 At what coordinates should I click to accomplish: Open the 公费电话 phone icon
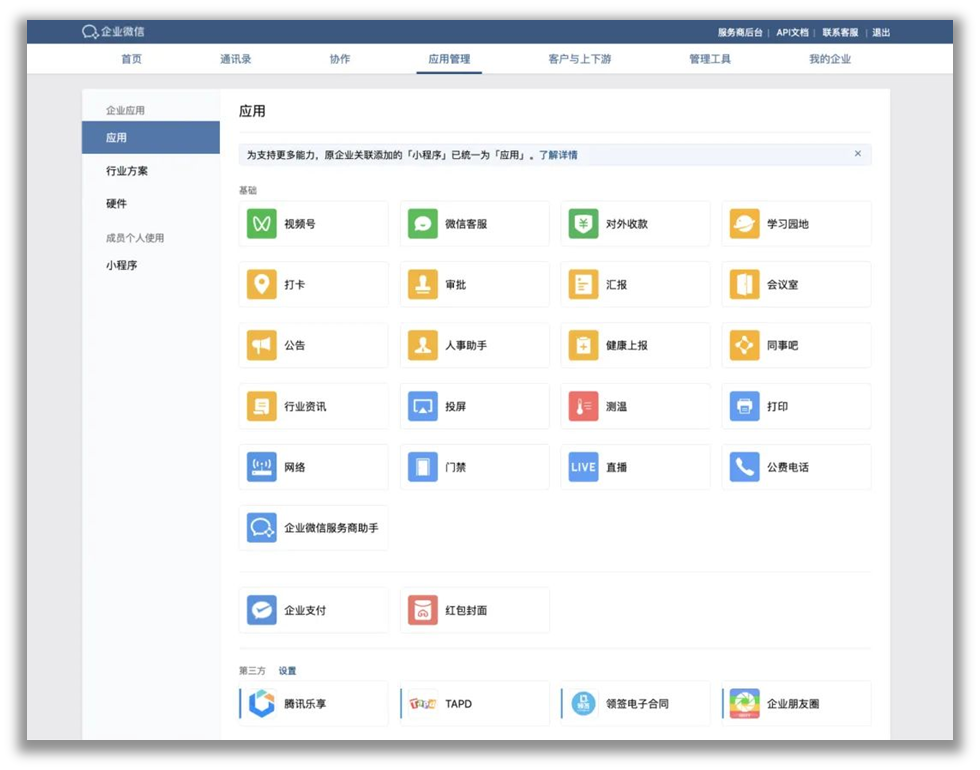[x=744, y=467]
